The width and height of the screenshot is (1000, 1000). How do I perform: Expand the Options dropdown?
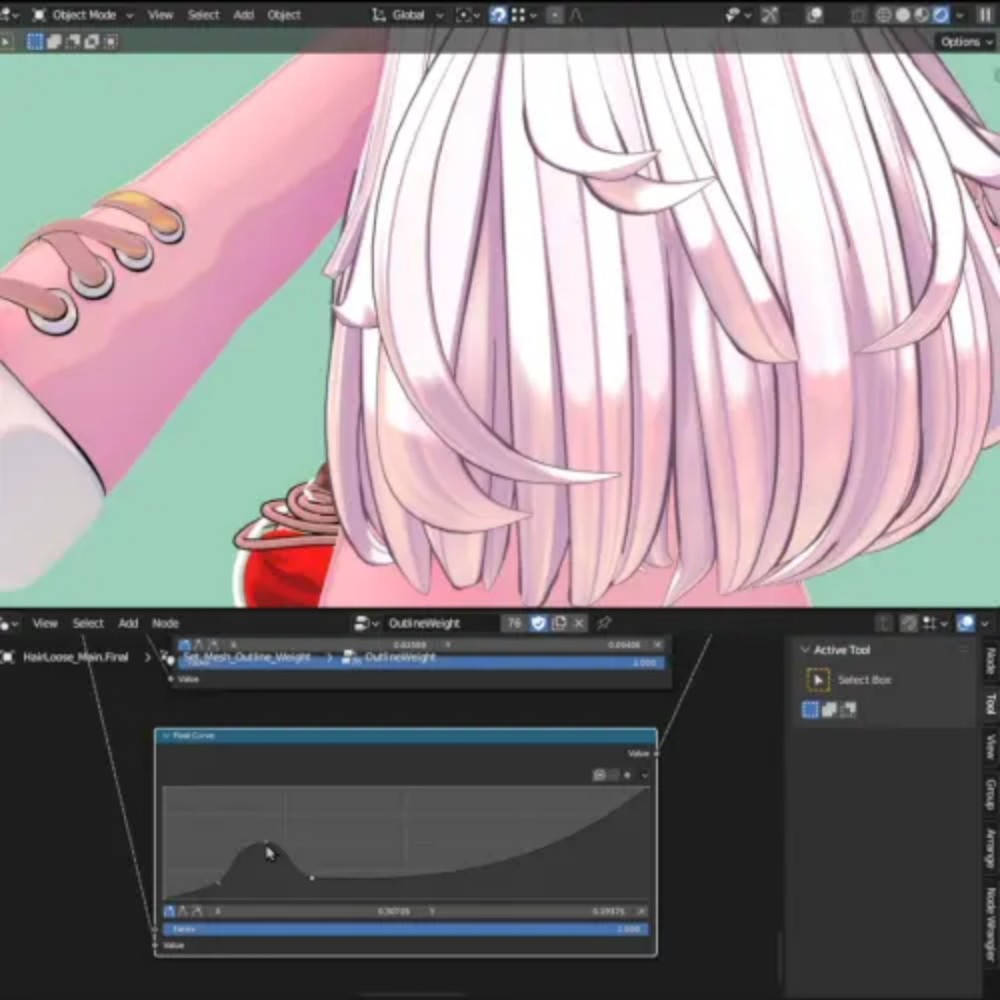coord(965,42)
